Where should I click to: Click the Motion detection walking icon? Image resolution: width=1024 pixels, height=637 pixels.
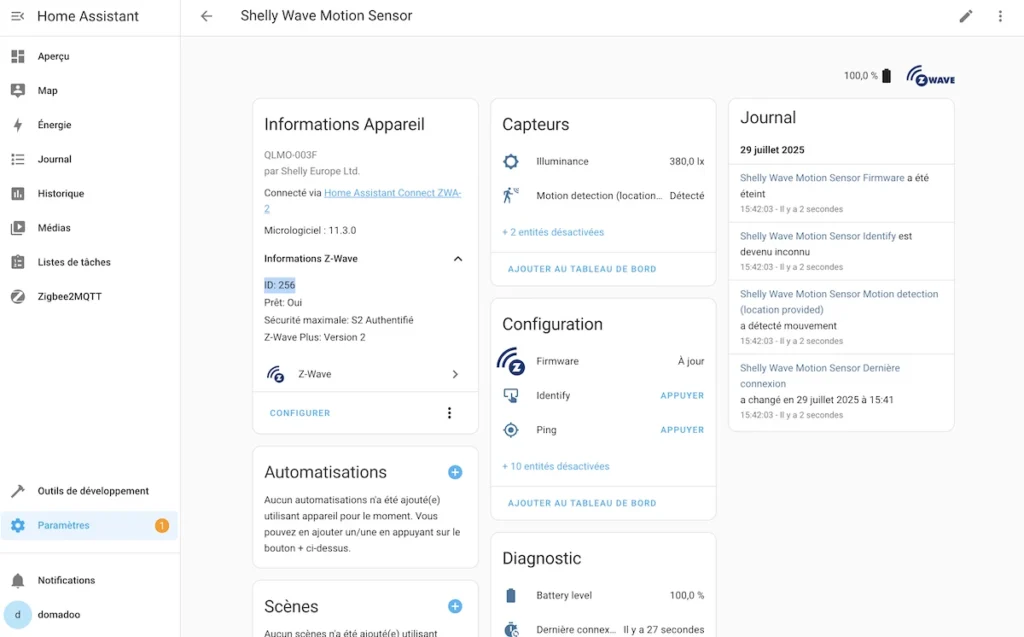point(511,195)
